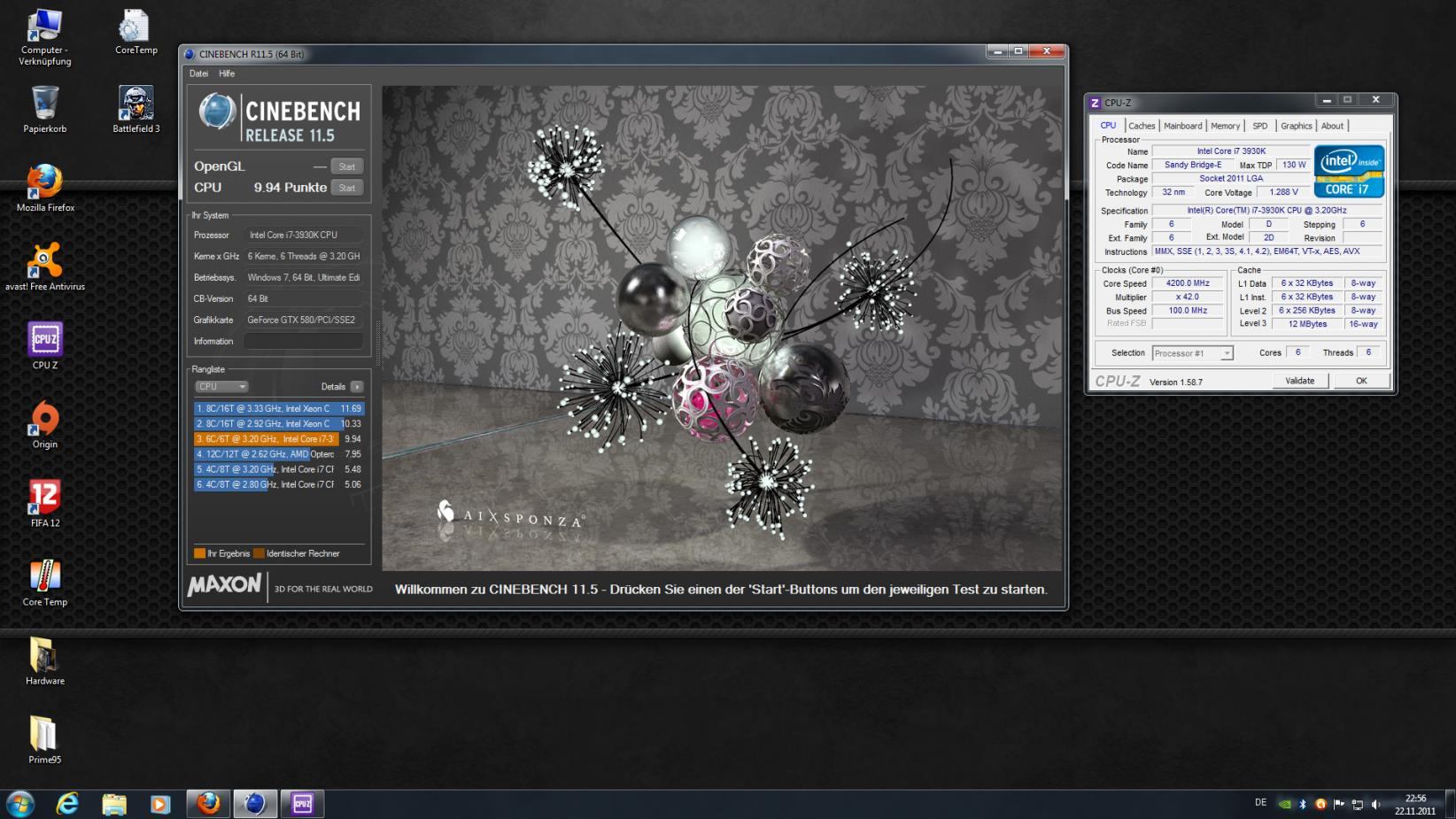The height and width of the screenshot is (819, 1456).
Task: Click the orange Ihr Ergebnis legend swatch
Action: click(199, 553)
